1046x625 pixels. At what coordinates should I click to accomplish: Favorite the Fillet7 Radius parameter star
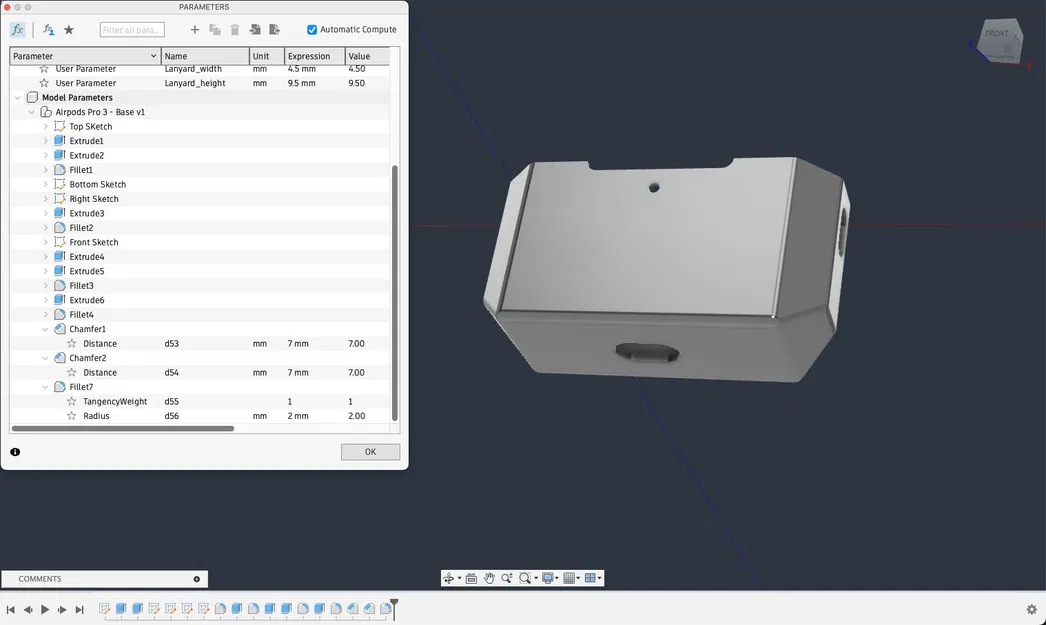(71, 416)
